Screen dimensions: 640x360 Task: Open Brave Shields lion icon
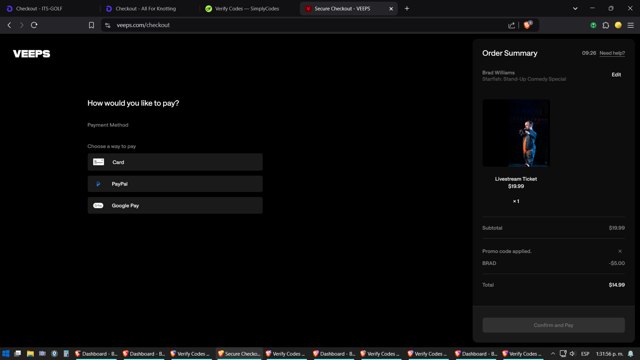[x=528, y=25]
